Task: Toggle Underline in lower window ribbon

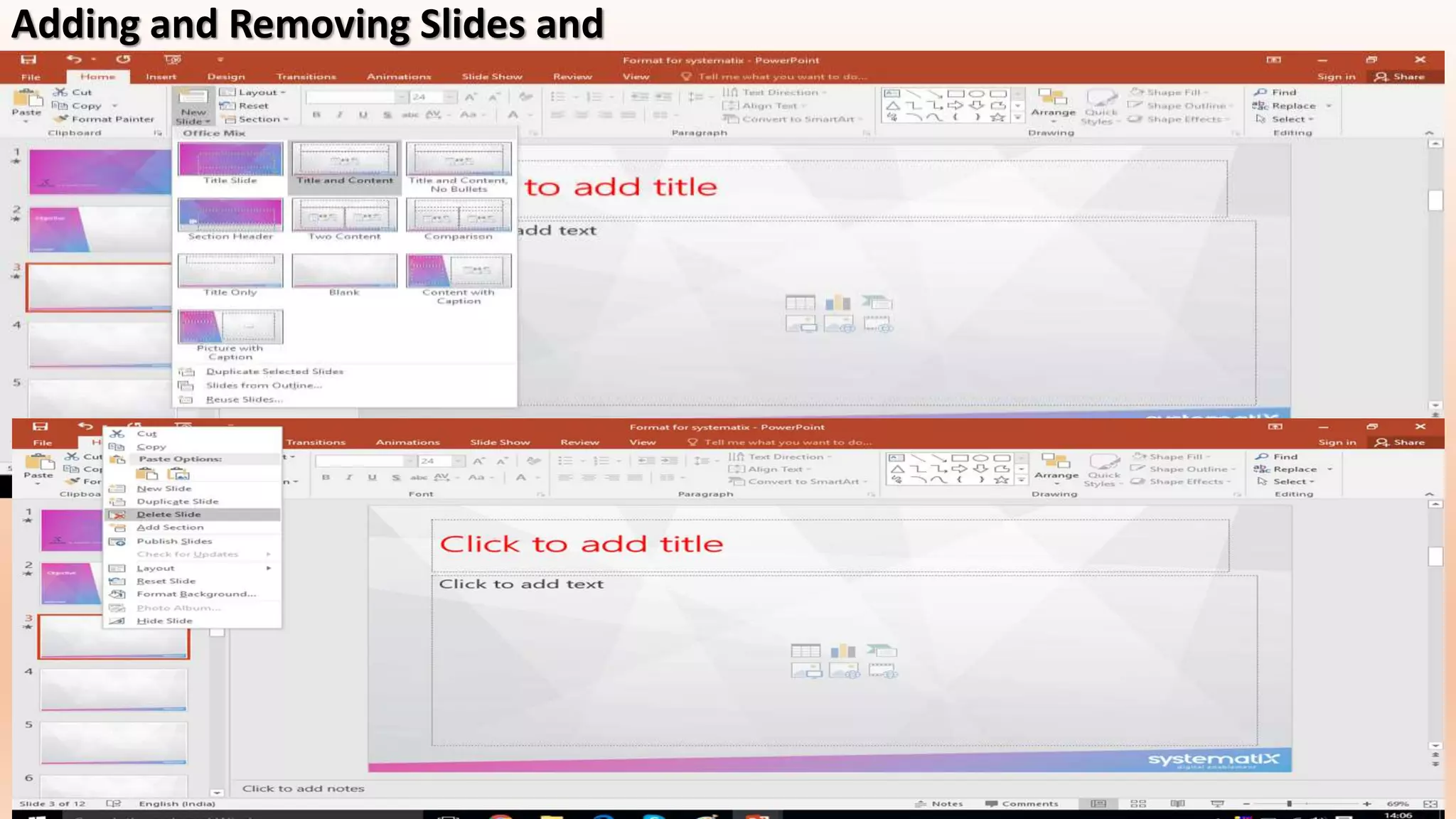Action: [x=372, y=477]
